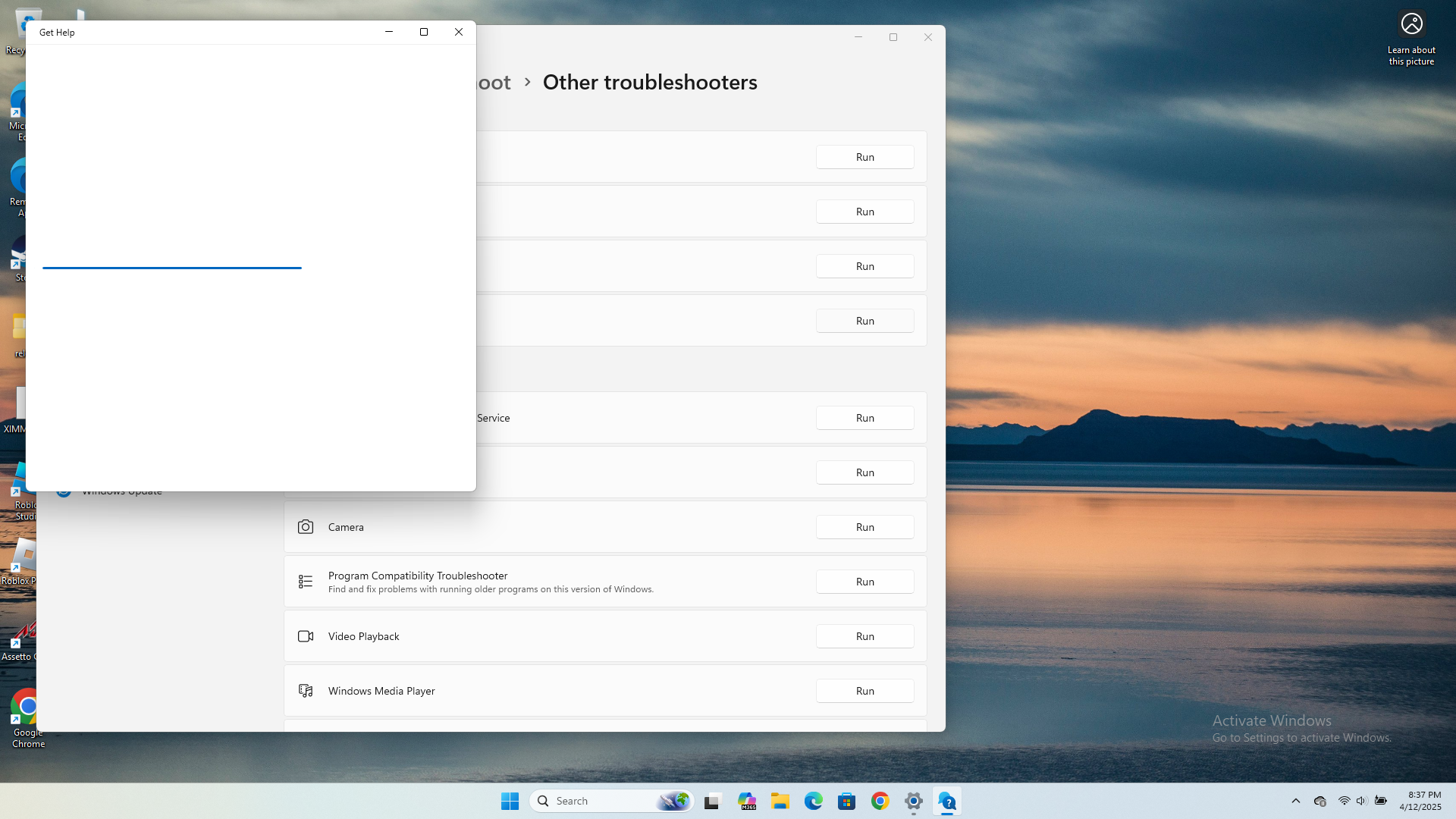Show hidden system tray icons

tap(1296, 801)
